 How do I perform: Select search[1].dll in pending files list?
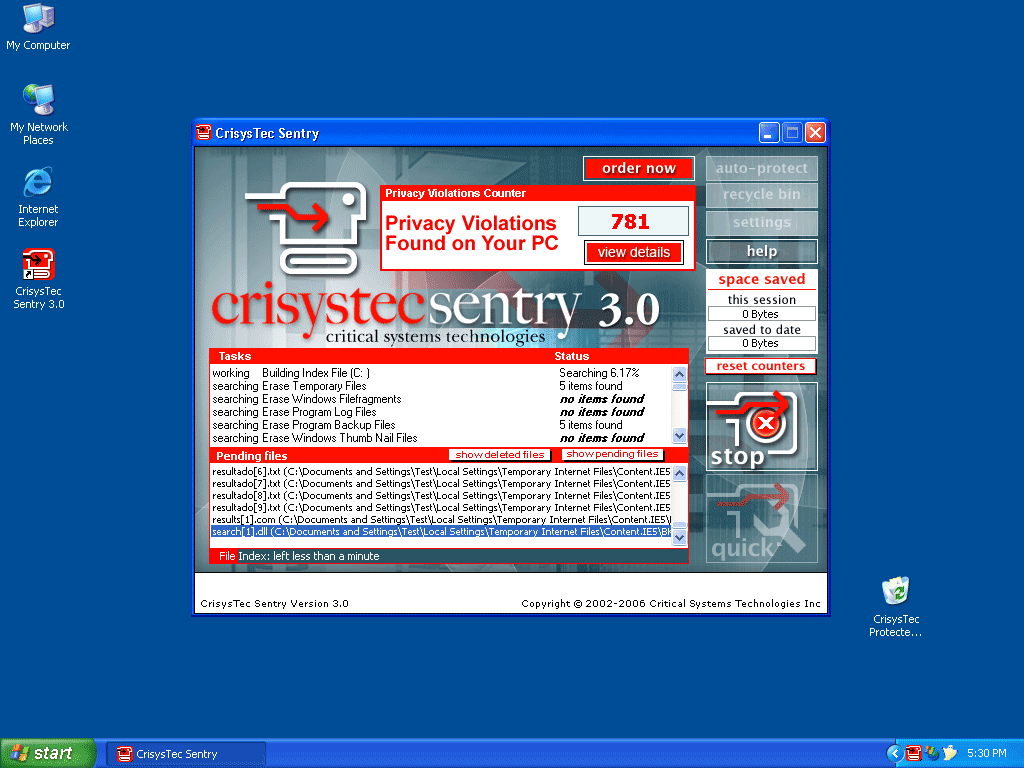coord(440,532)
